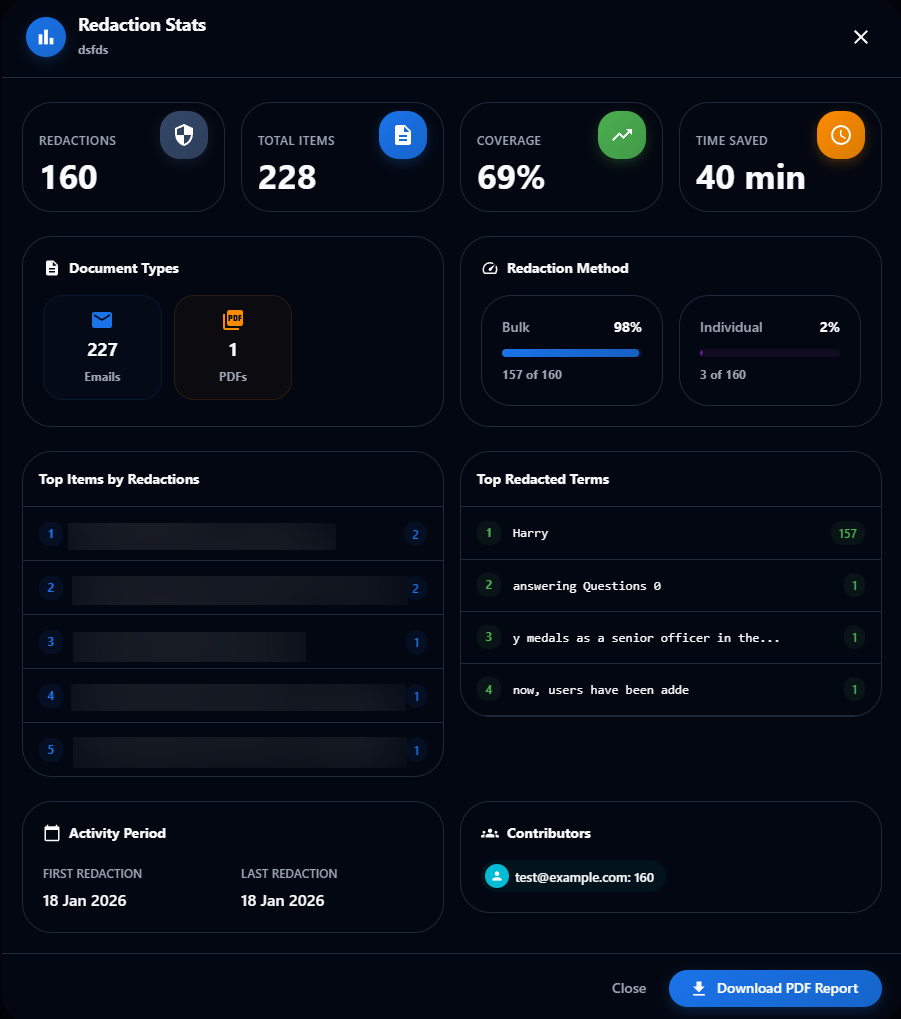
Task: Click the Bulk progress bar
Action: click(571, 353)
